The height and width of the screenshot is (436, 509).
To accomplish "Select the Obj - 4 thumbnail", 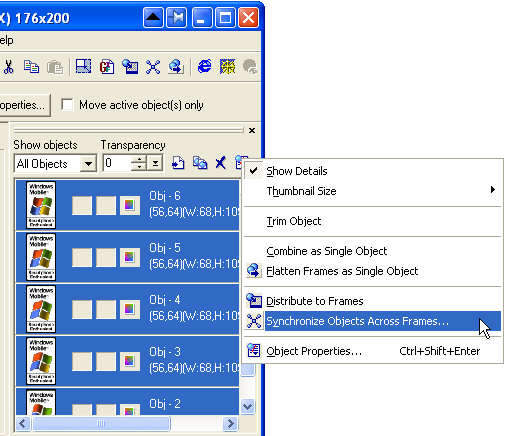I will 41,309.
